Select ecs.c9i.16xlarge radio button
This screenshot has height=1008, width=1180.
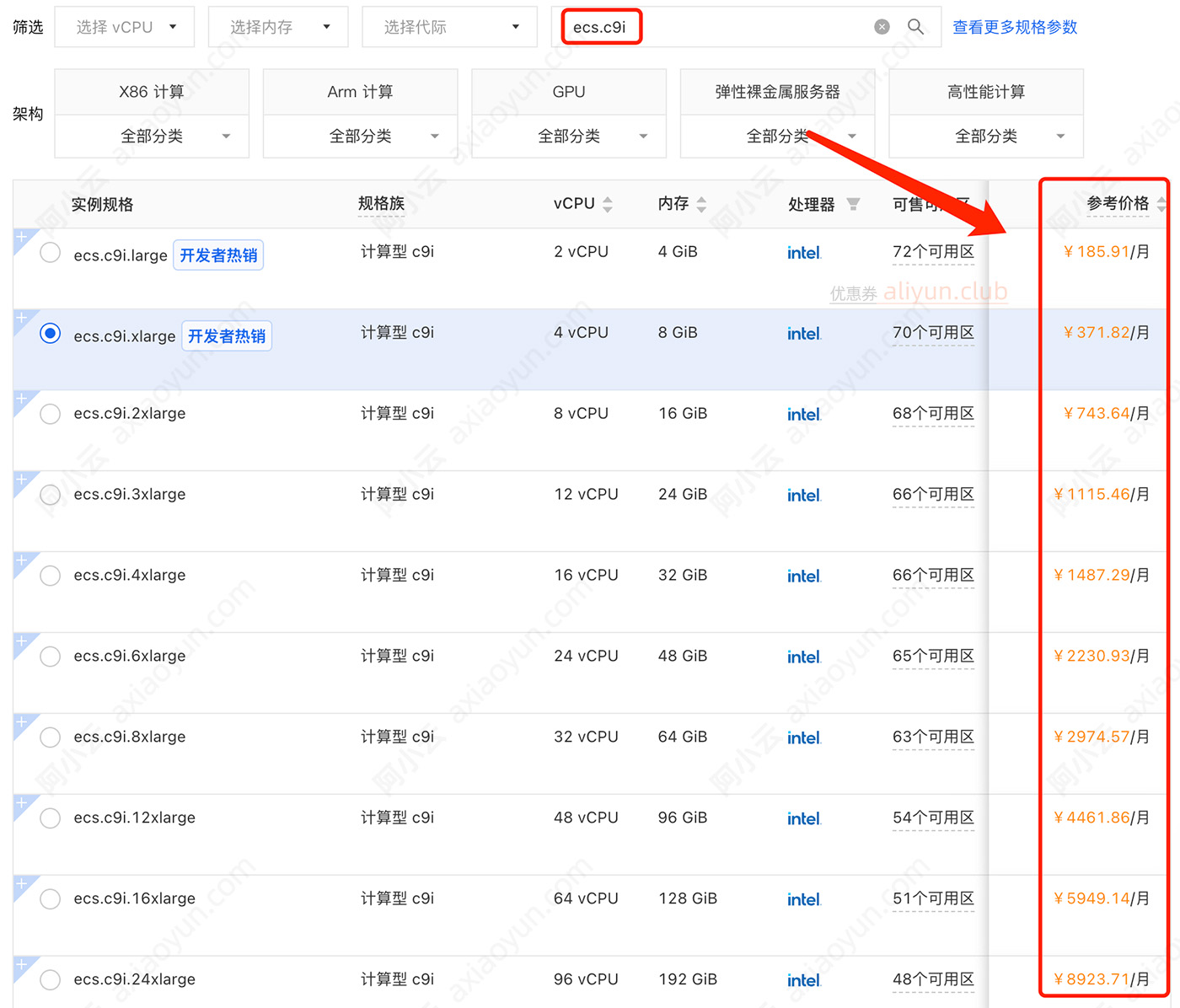pos(51,899)
